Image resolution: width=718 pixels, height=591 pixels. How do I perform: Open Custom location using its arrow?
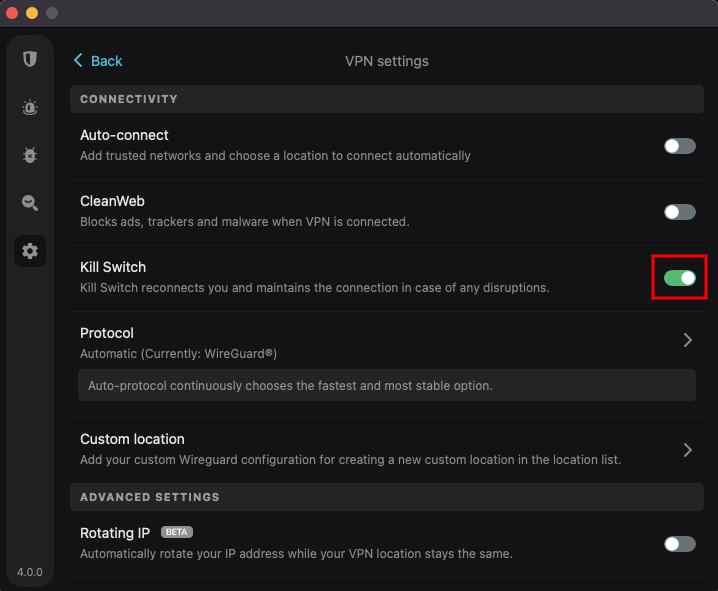[x=687, y=450]
